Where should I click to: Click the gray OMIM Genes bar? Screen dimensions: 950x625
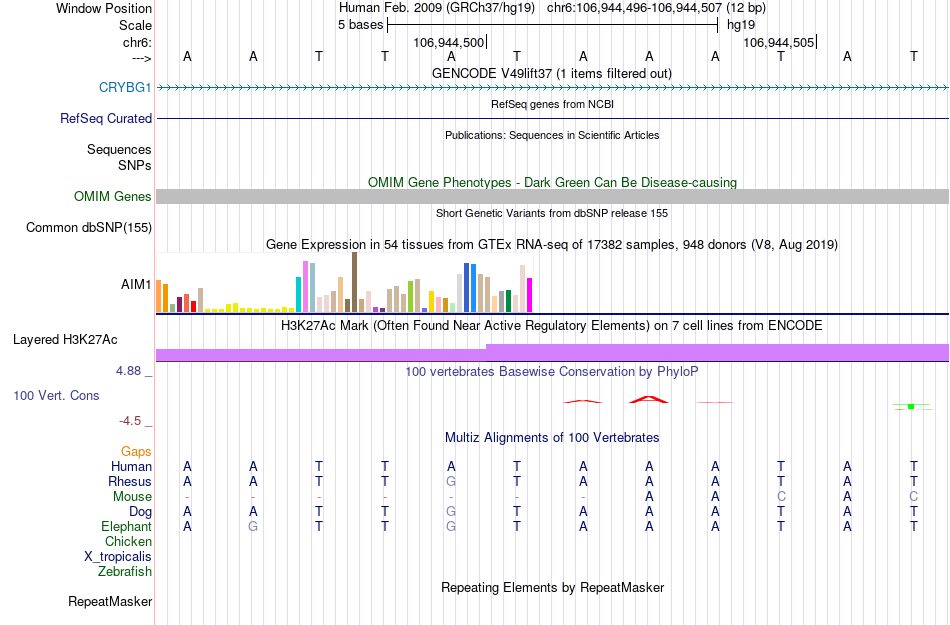[552, 196]
